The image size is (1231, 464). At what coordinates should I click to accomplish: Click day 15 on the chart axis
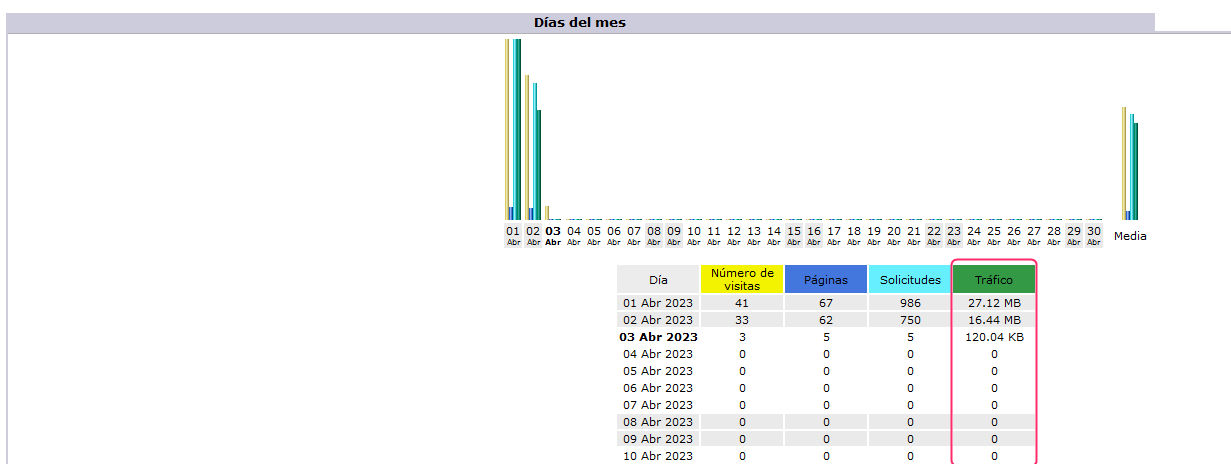coord(794,231)
